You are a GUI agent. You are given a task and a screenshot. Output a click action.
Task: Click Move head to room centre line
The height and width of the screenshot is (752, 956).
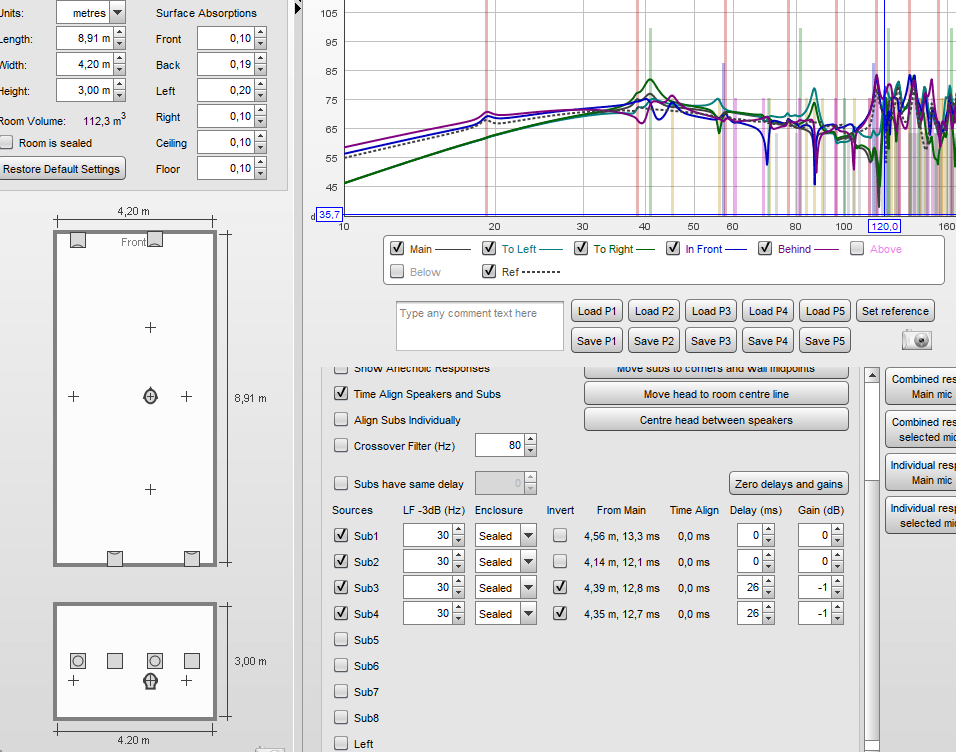716,394
